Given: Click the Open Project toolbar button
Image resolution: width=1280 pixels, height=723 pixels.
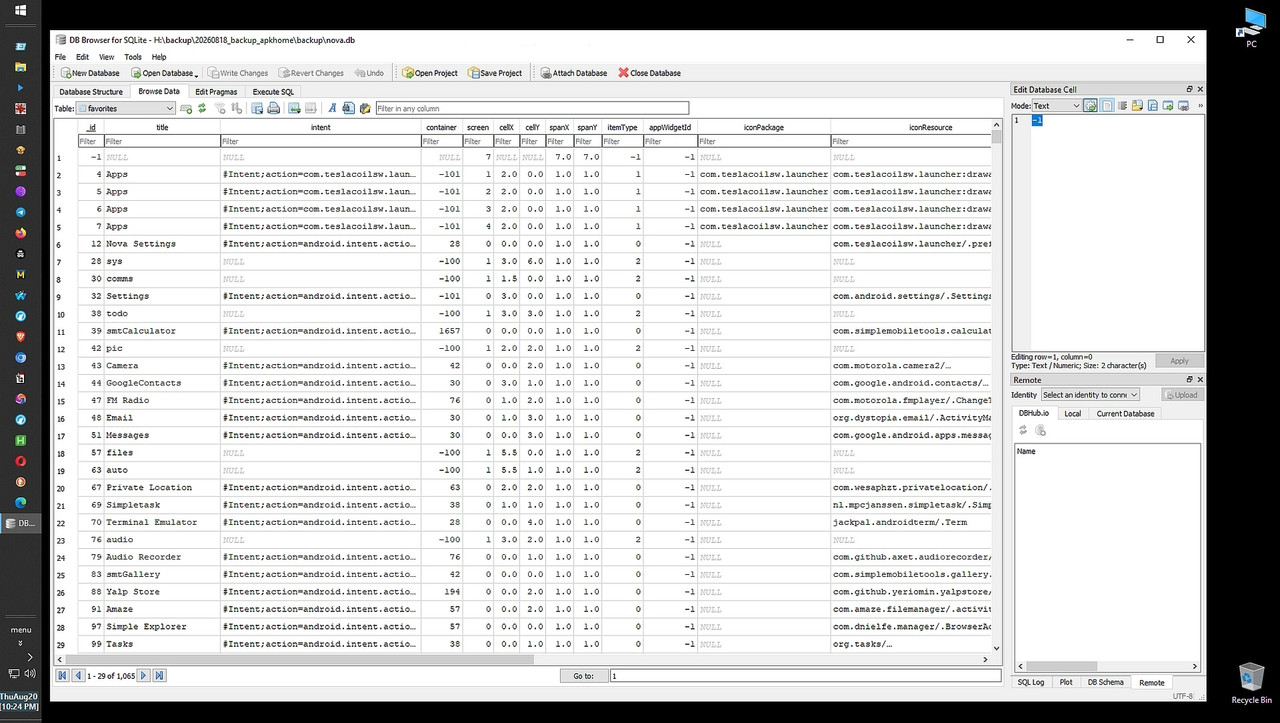Looking at the screenshot, I should (430, 73).
